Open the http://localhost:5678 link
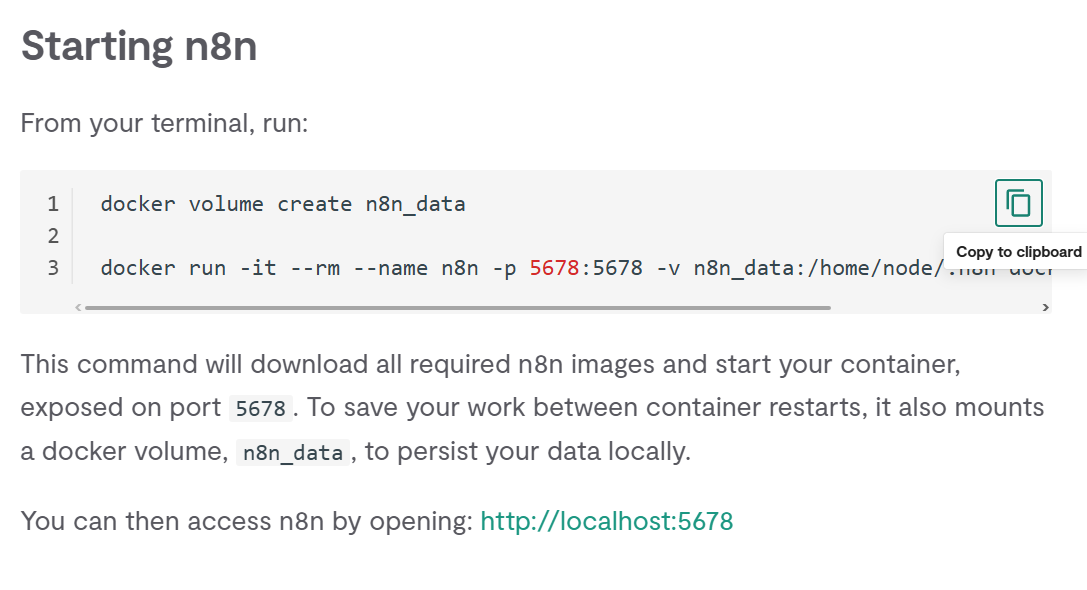Screen dimensions: 1087x590 606,521
